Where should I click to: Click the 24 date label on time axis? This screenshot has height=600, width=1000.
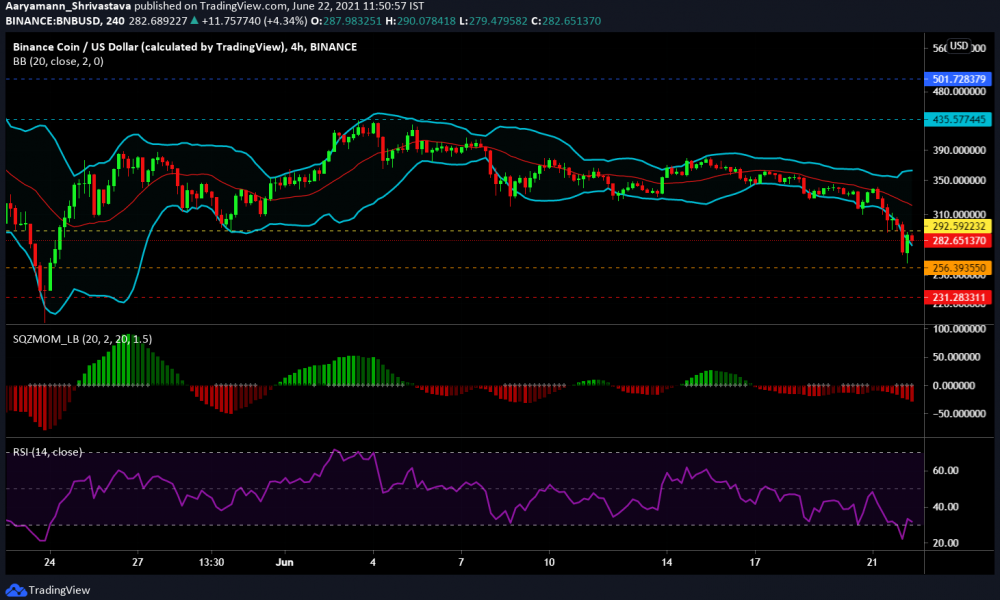pos(50,562)
